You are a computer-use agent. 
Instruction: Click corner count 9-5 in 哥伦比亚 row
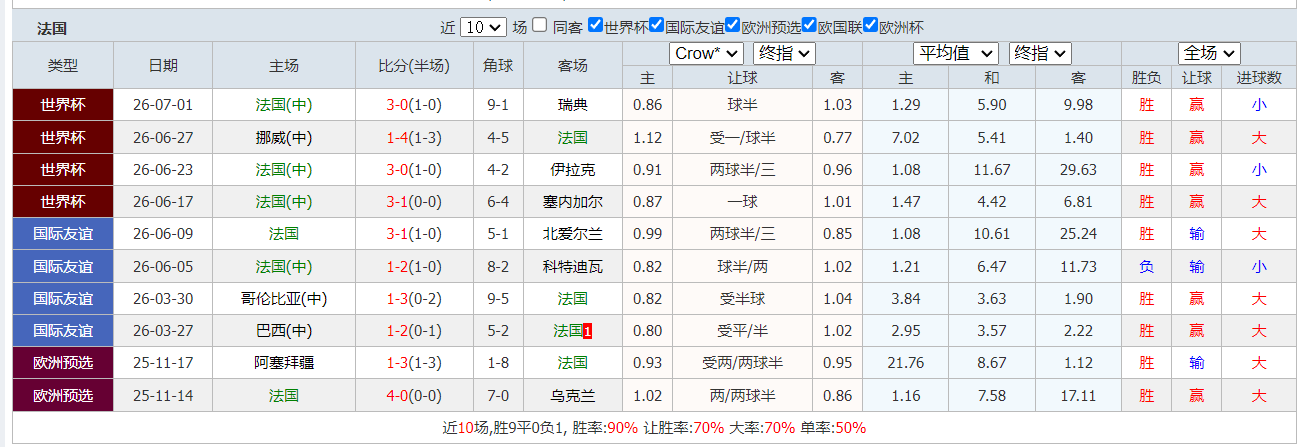pyautogui.click(x=498, y=298)
